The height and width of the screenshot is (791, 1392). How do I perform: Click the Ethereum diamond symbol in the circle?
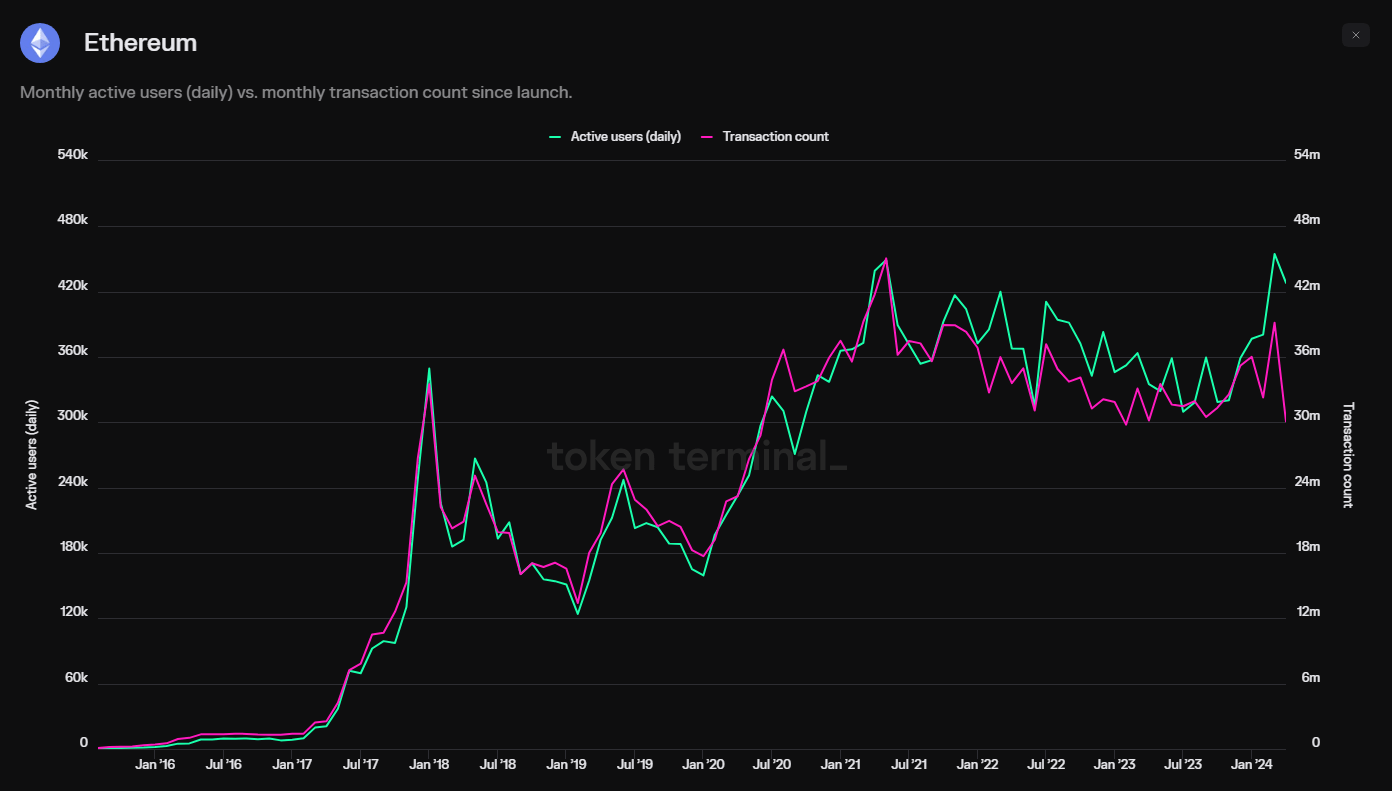(40, 43)
